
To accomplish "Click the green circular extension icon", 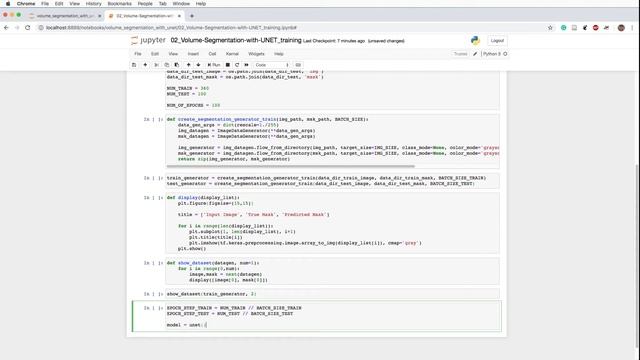I will coord(564,28).
